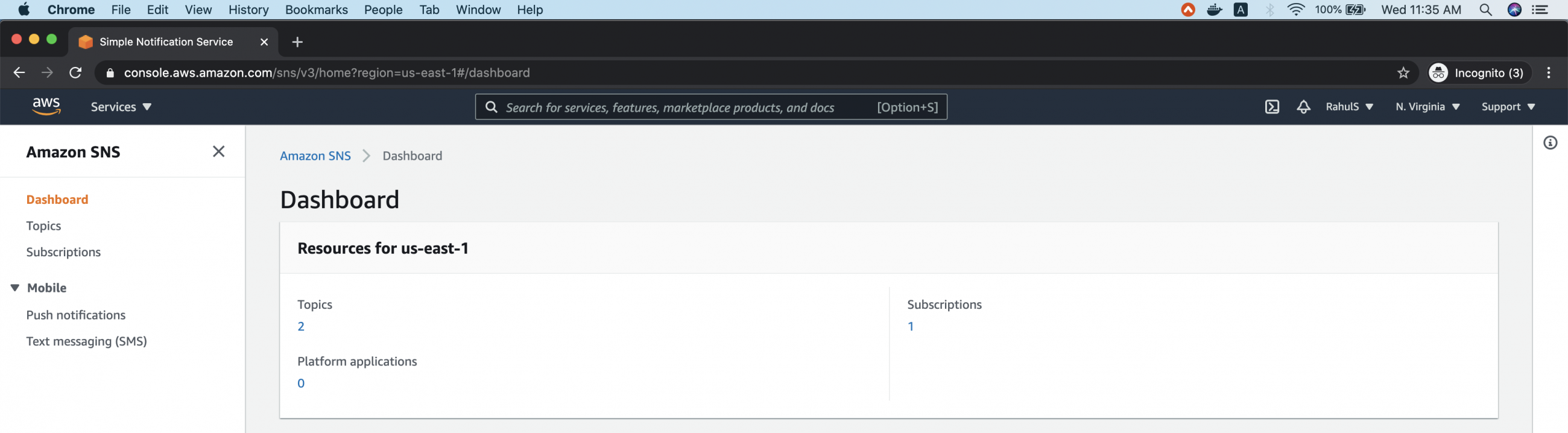Open the info panel icon
The width and height of the screenshot is (1568, 433).
(1550, 142)
